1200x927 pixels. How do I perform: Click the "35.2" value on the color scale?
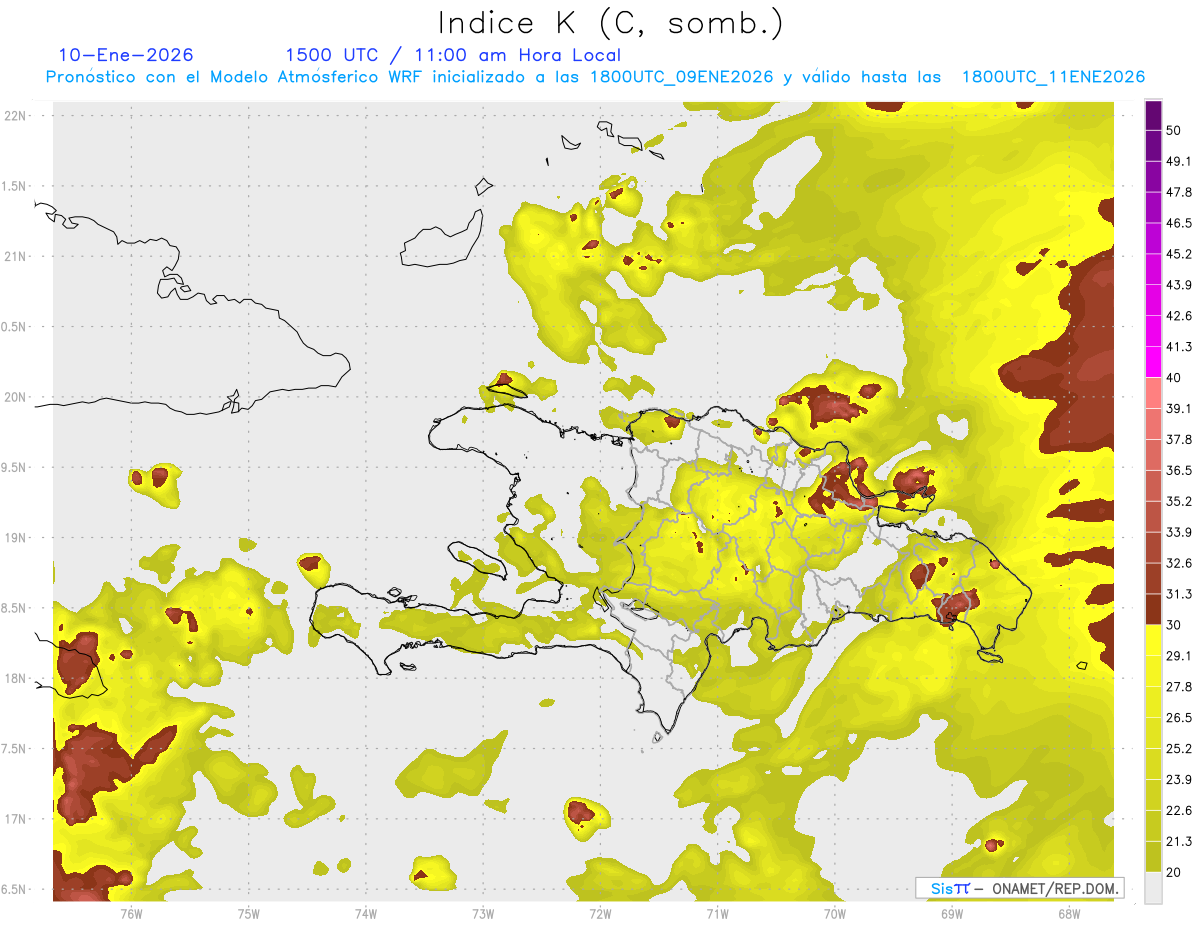click(1178, 501)
